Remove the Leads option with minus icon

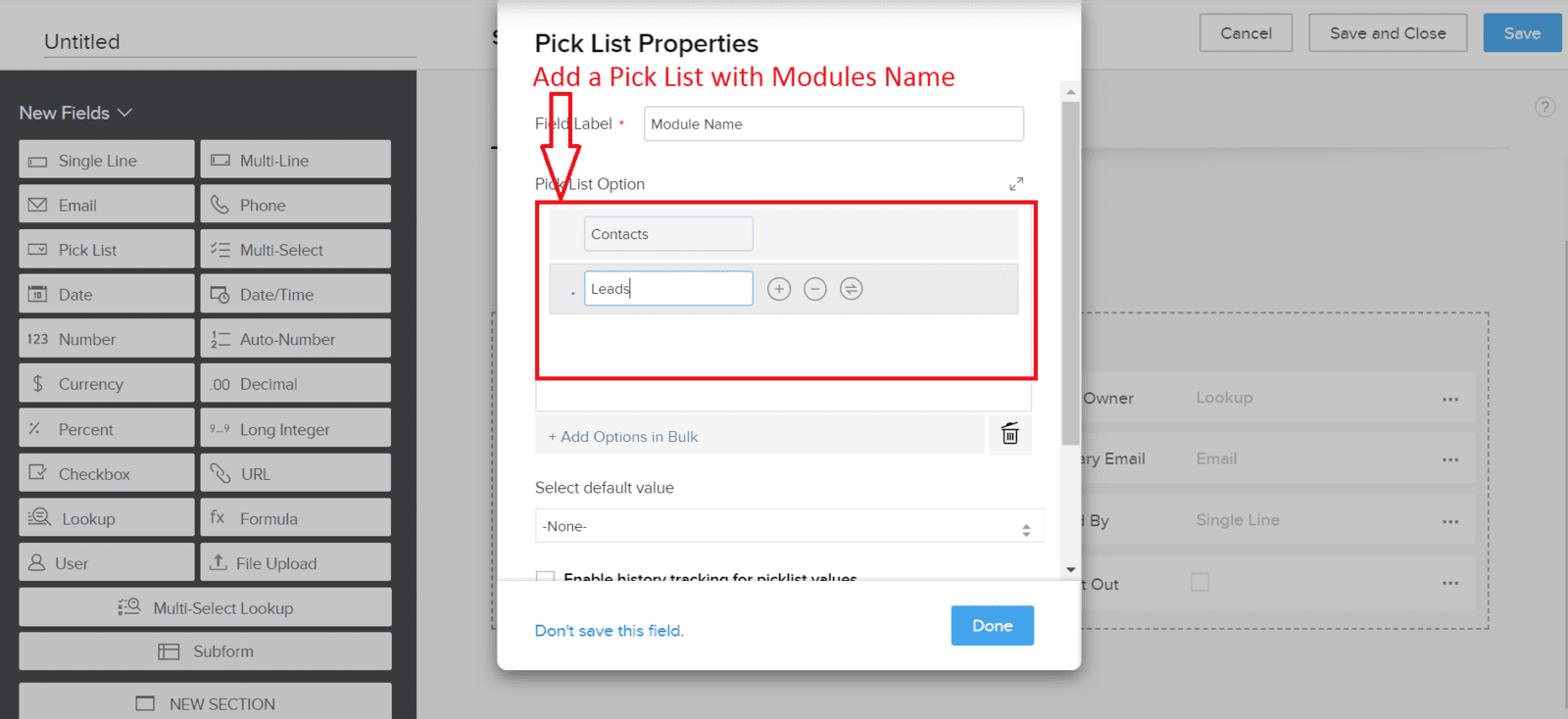coord(815,289)
